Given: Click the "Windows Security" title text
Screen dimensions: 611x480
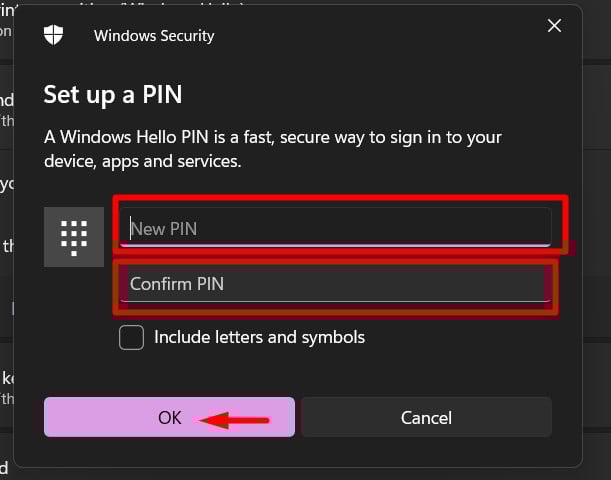Looking at the screenshot, I should (154, 36).
